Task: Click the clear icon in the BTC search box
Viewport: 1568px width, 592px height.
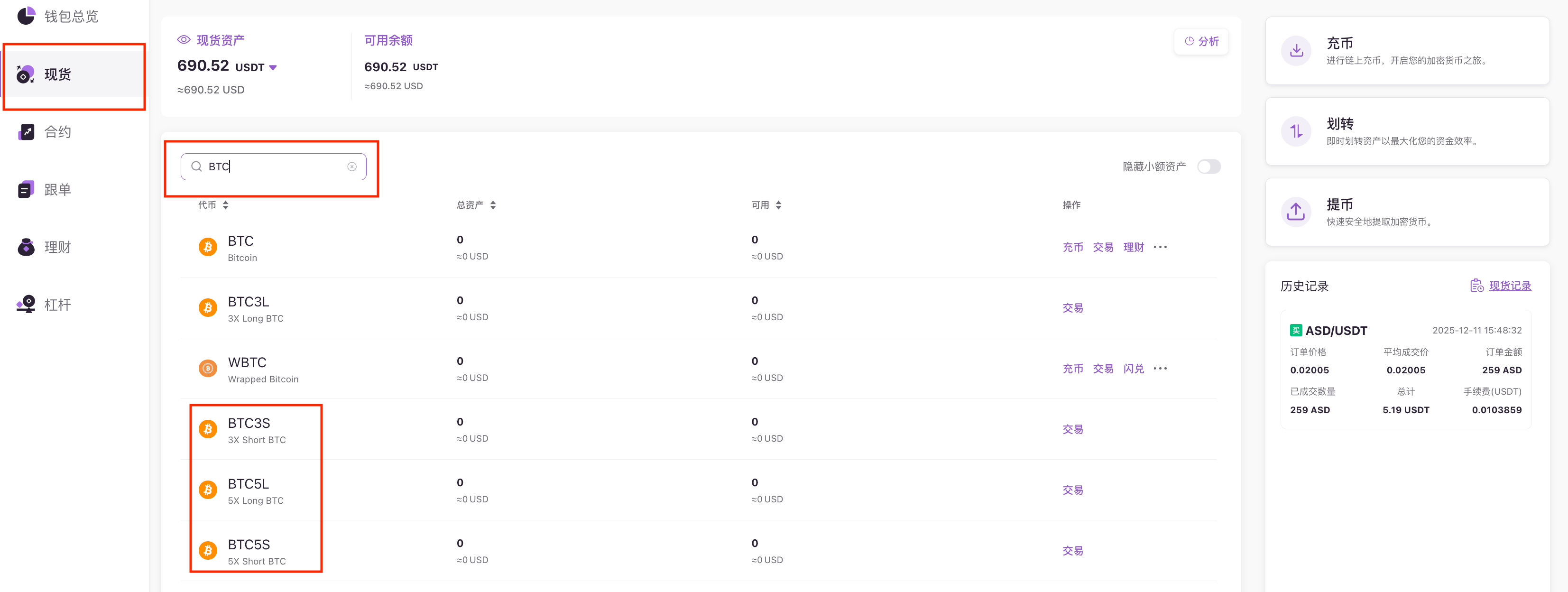Action: pos(352,167)
